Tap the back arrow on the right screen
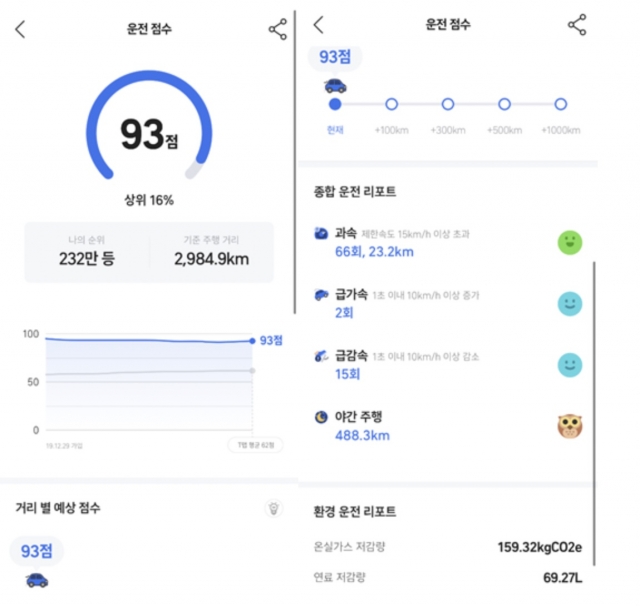 point(319,24)
